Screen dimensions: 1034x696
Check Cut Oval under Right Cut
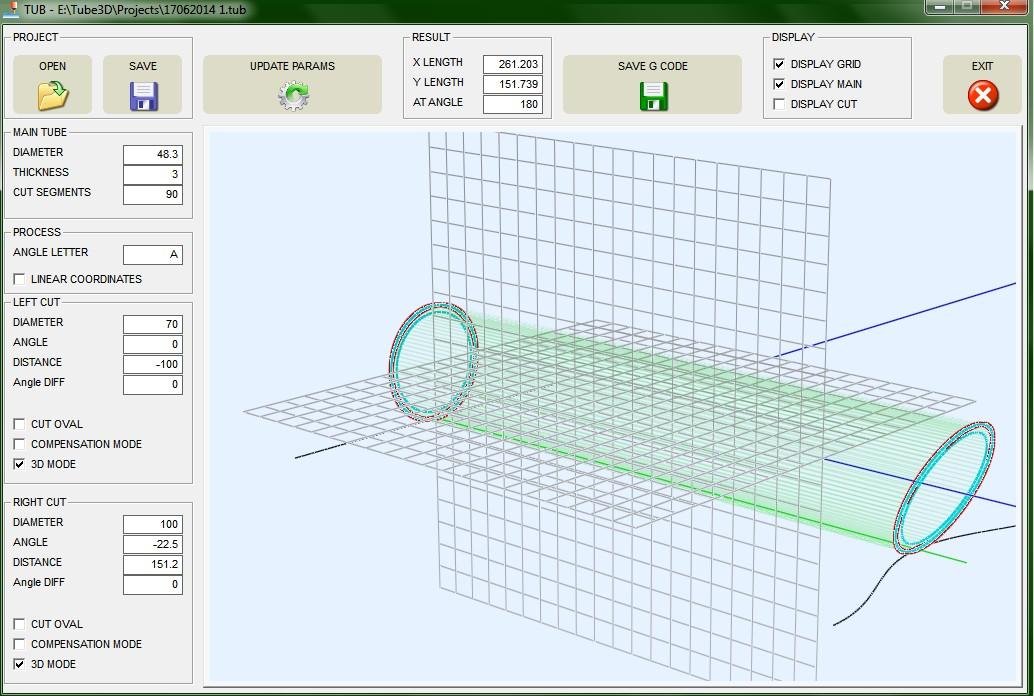click(x=17, y=624)
